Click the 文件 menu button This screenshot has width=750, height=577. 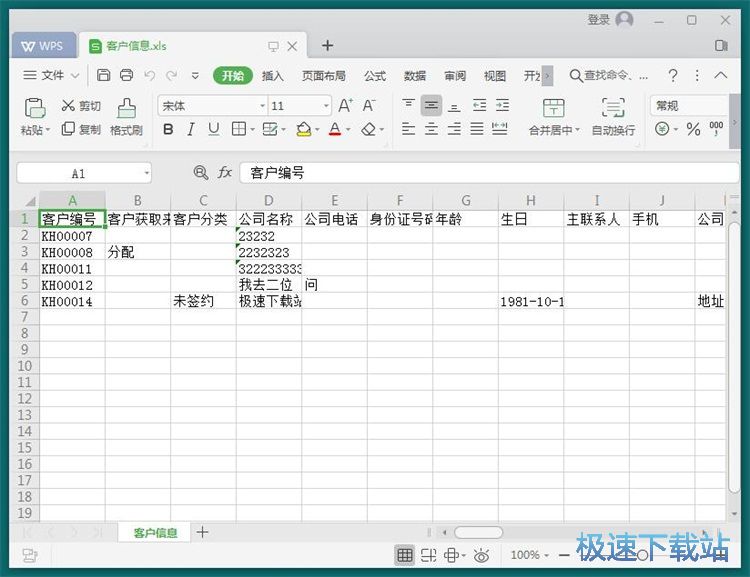51,75
